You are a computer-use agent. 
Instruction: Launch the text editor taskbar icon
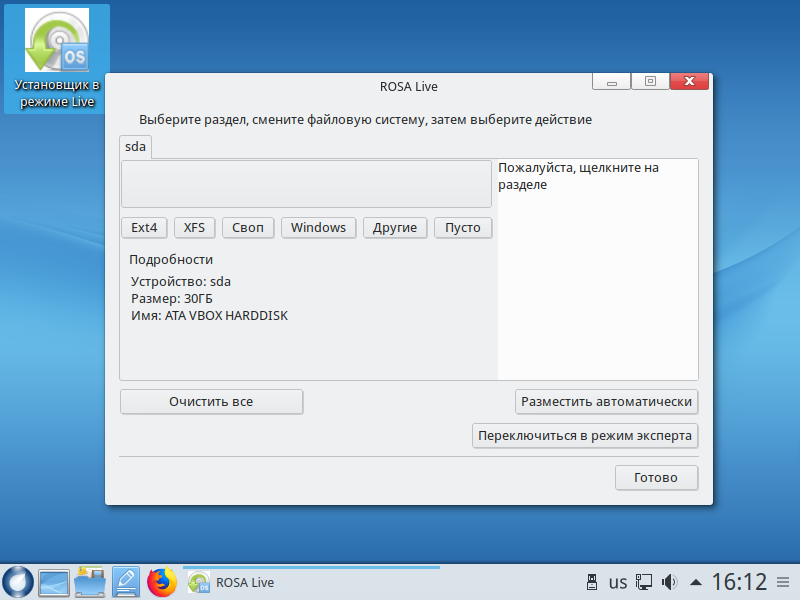tap(125, 582)
